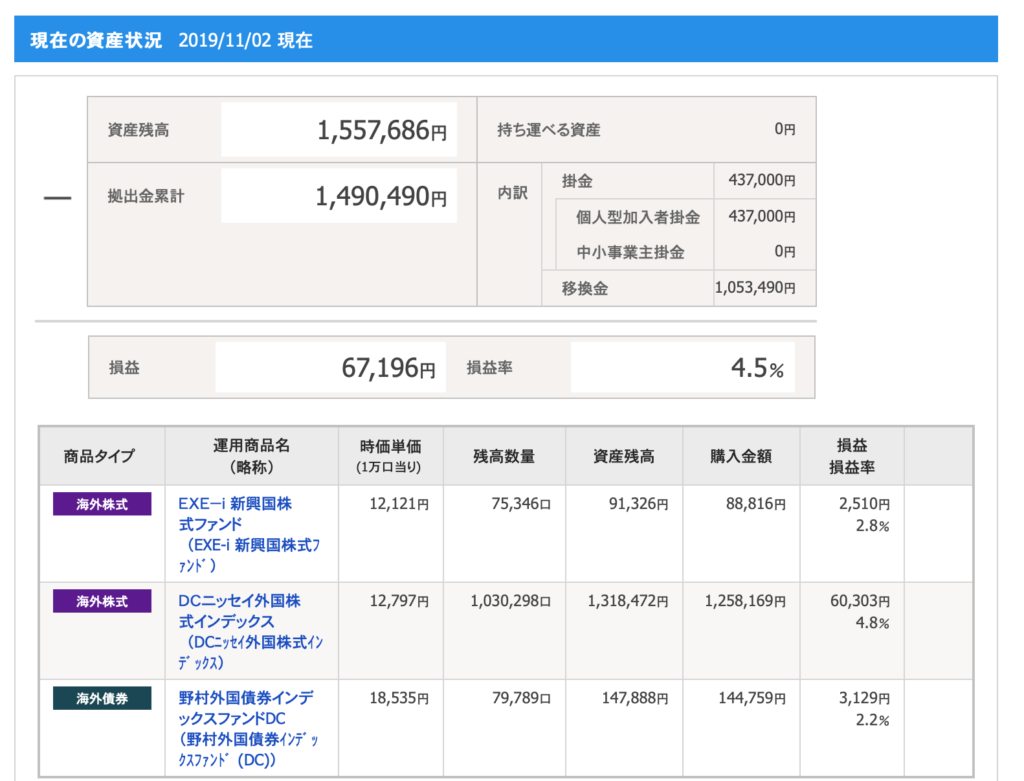Click the 購入金額 column header
Screen dimensions: 1024x781
point(741,456)
